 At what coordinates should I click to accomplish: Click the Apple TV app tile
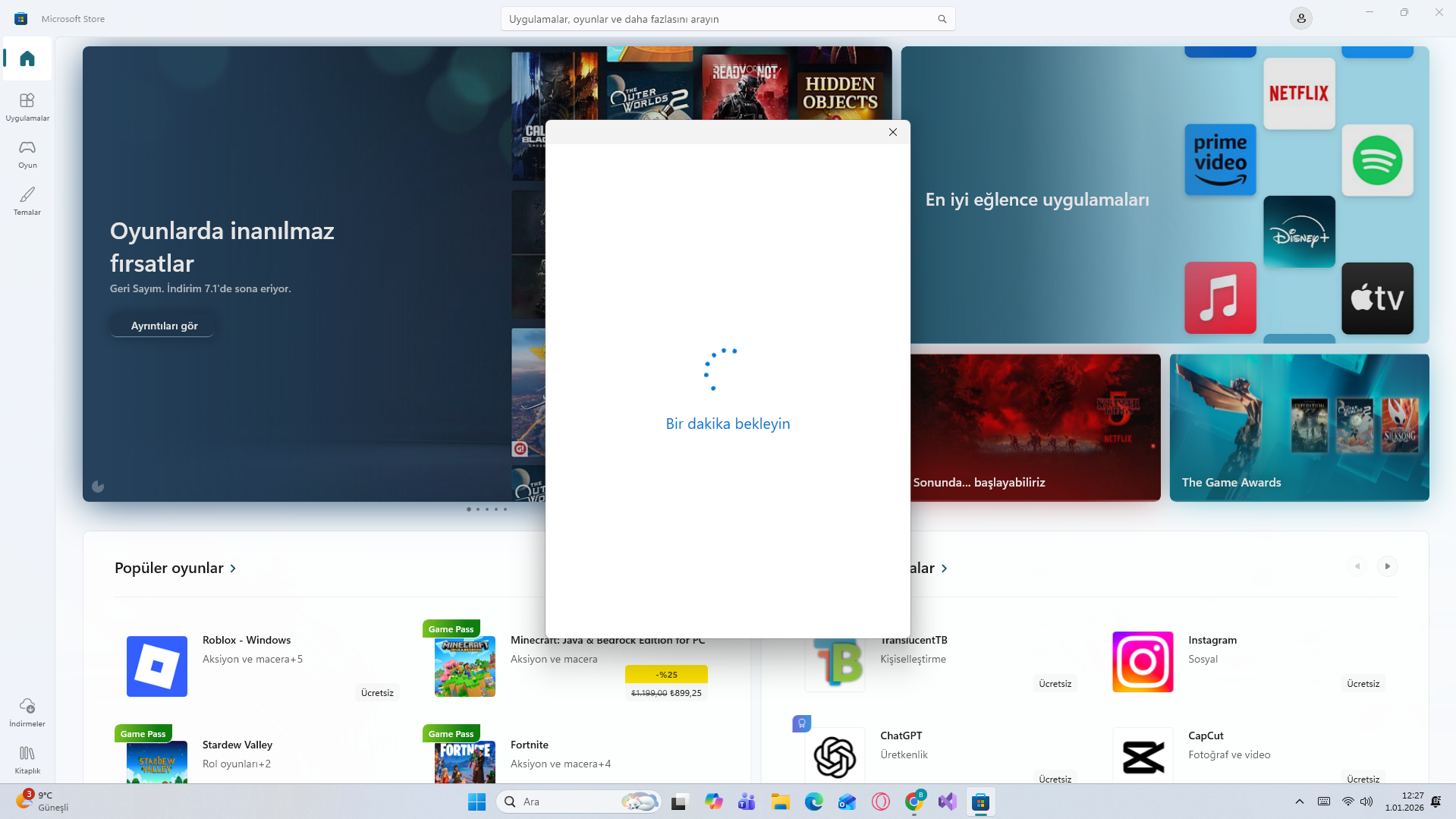pos(1377,298)
